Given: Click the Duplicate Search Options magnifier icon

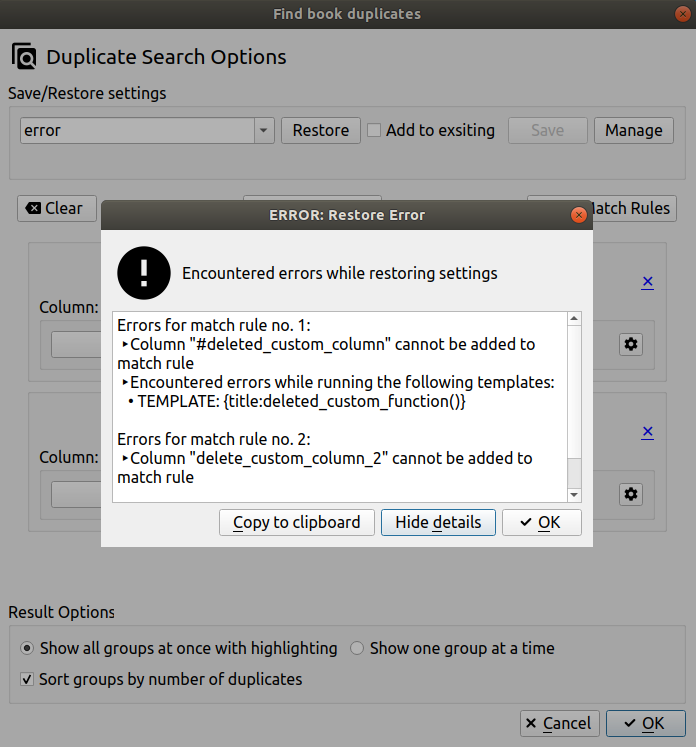Looking at the screenshot, I should 24,57.
